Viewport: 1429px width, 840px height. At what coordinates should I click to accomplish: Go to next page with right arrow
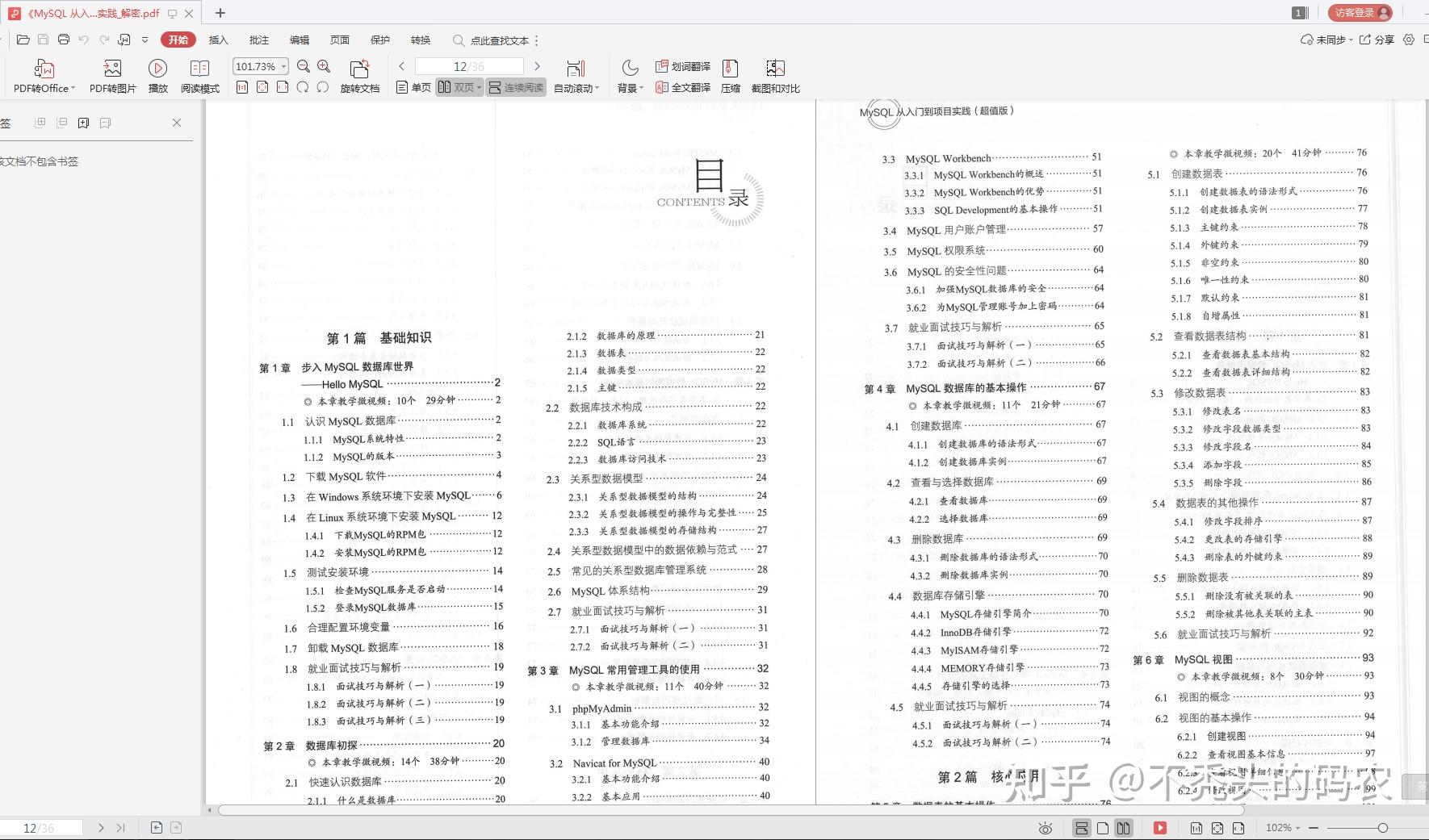click(x=537, y=66)
